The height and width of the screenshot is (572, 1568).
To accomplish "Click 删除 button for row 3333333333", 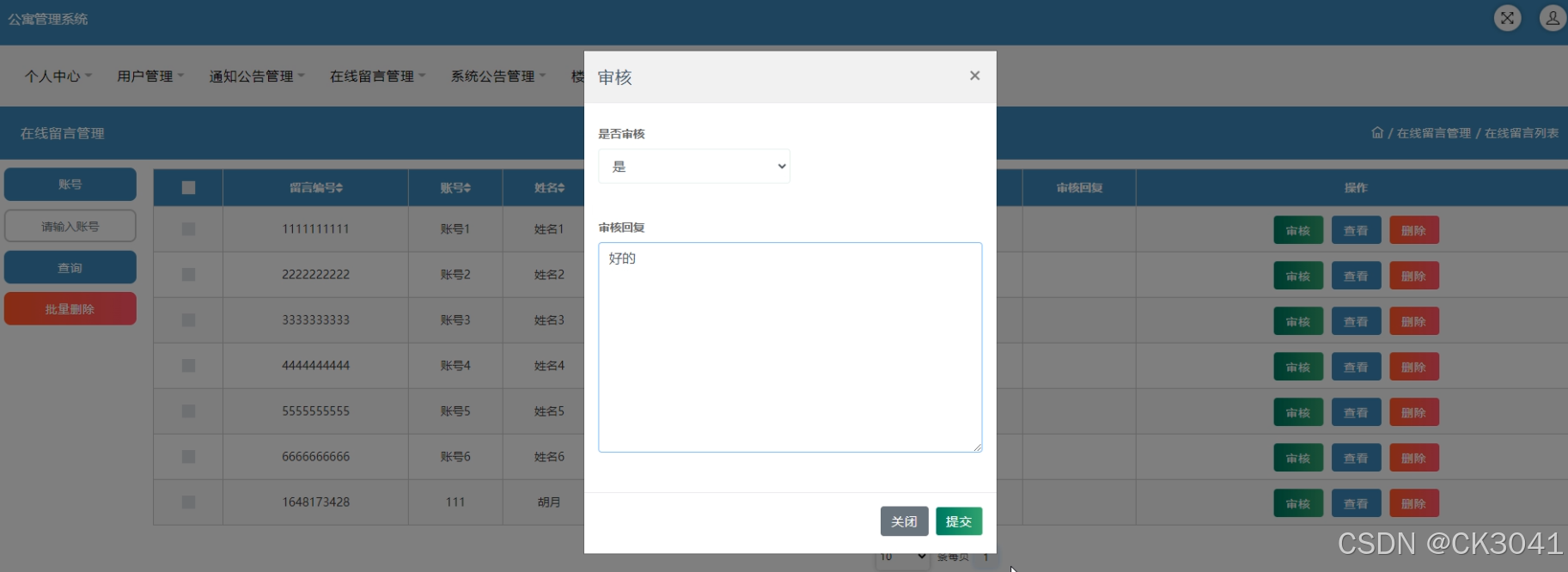I will (1414, 321).
